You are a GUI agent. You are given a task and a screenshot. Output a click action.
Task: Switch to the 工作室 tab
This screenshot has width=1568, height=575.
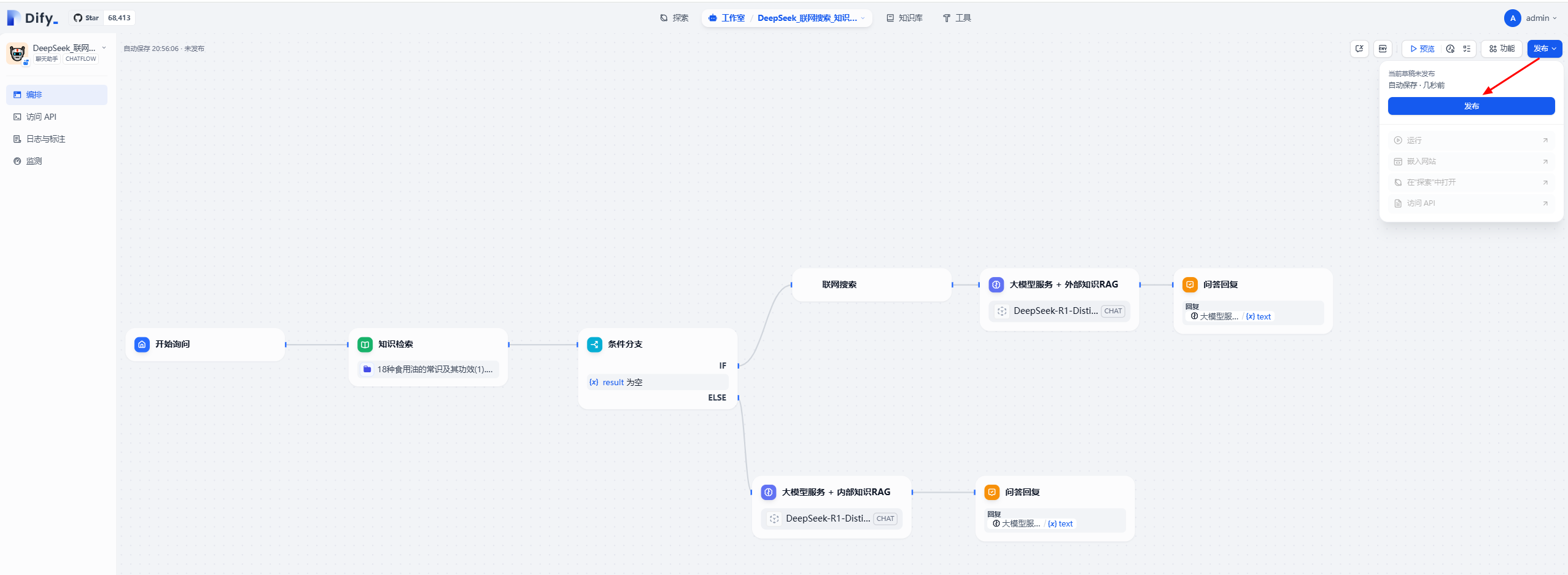pos(727,18)
